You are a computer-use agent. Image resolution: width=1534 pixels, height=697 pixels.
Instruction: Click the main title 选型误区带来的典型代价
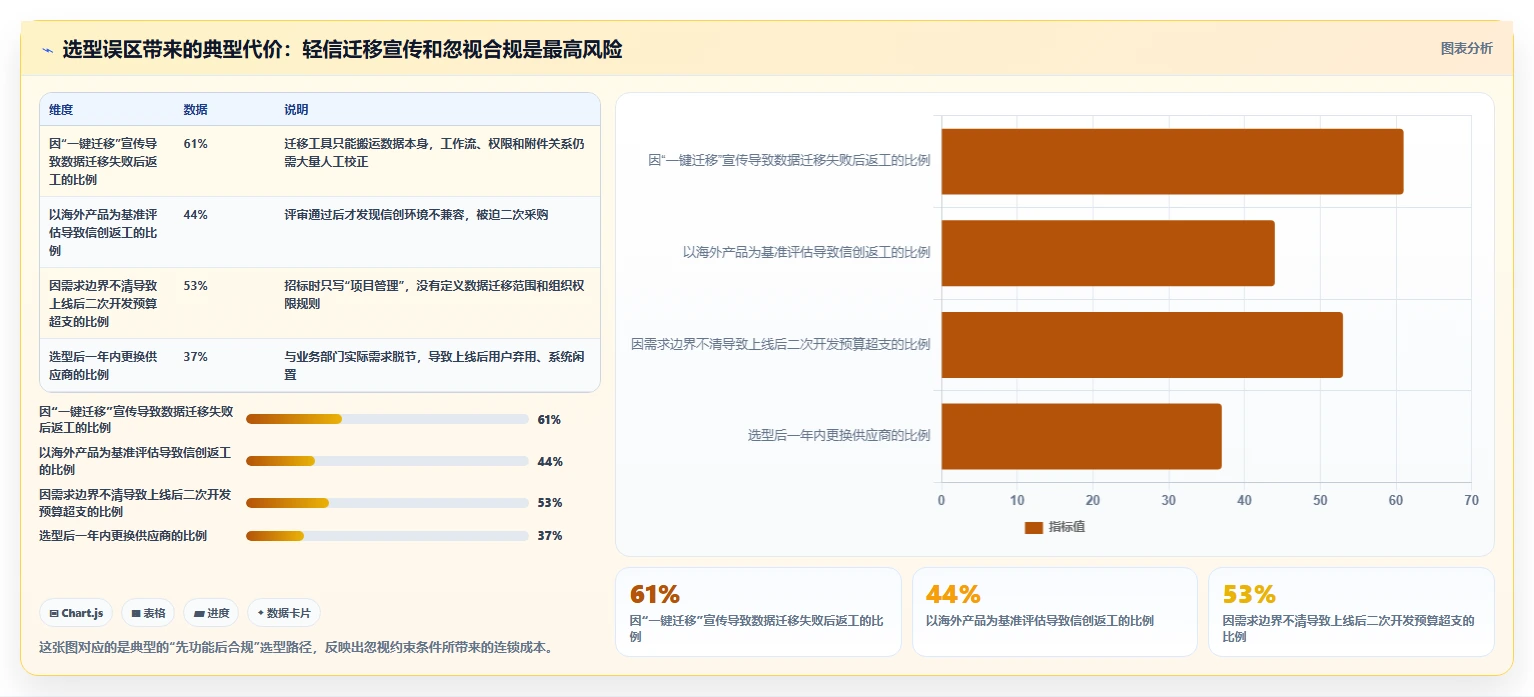(x=342, y=50)
